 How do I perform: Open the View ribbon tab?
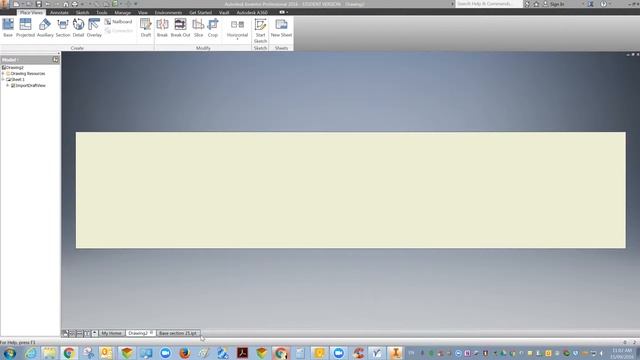(x=143, y=13)
